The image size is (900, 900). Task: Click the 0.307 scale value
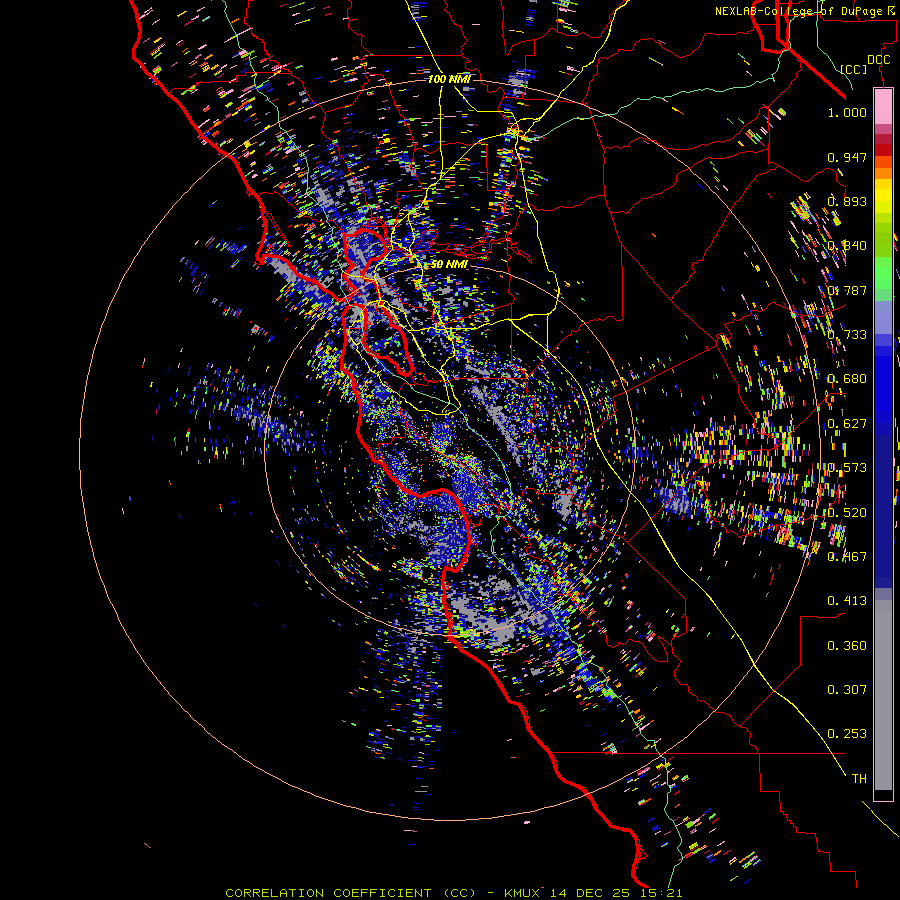coord(847,689)
